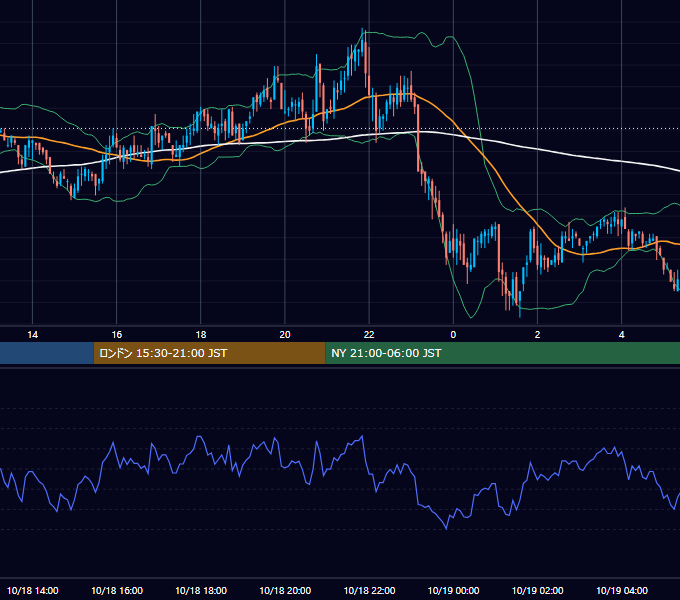Viewport: 680px width, 600px height.
Task: Click the 10/18 20:00 date label
Action: [285, 590]
